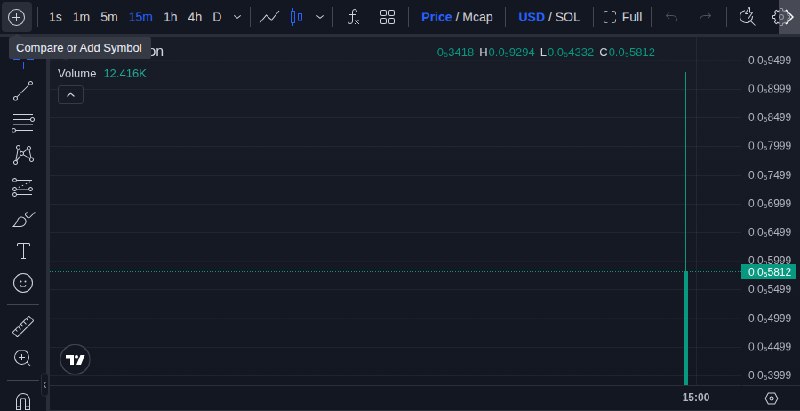Click the Full screen button
The height and width of the screenshot is (411, 800).
point(623,17)
